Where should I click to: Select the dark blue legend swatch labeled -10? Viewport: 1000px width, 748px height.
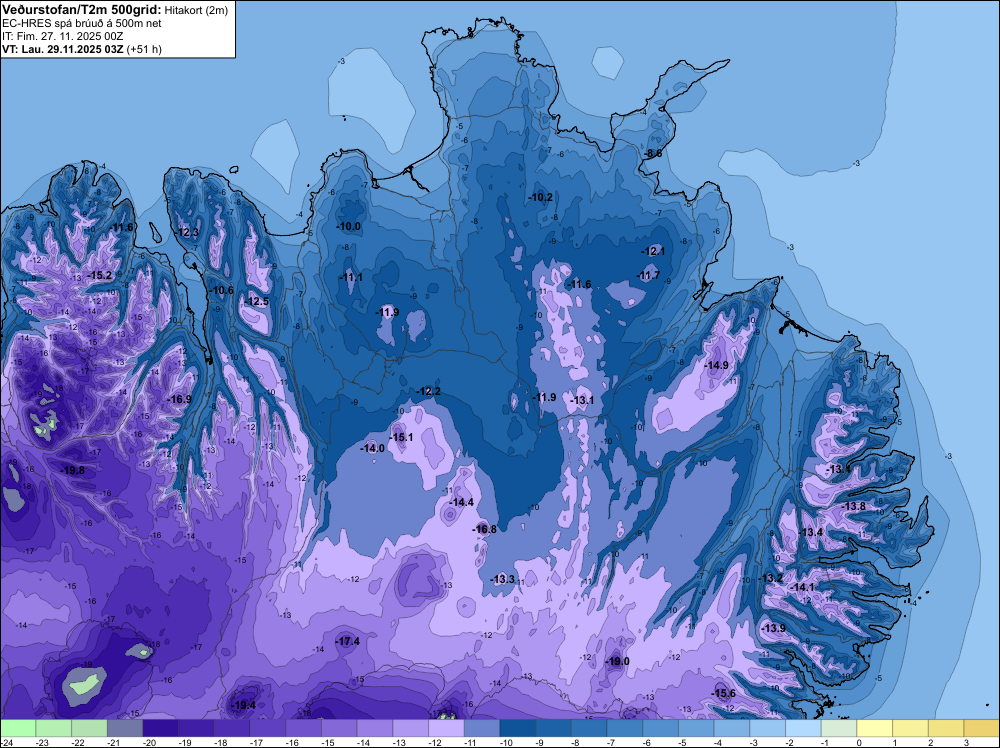pos(518,728)
